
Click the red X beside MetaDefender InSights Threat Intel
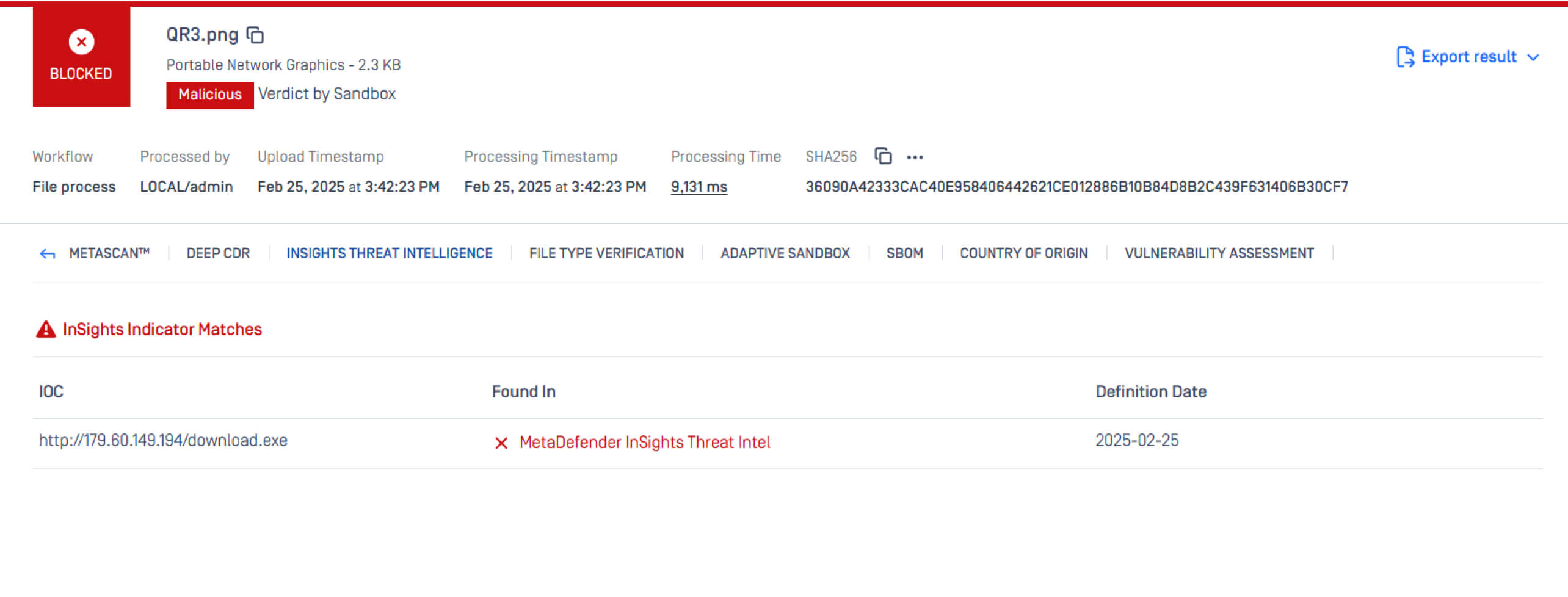[502, 442]
